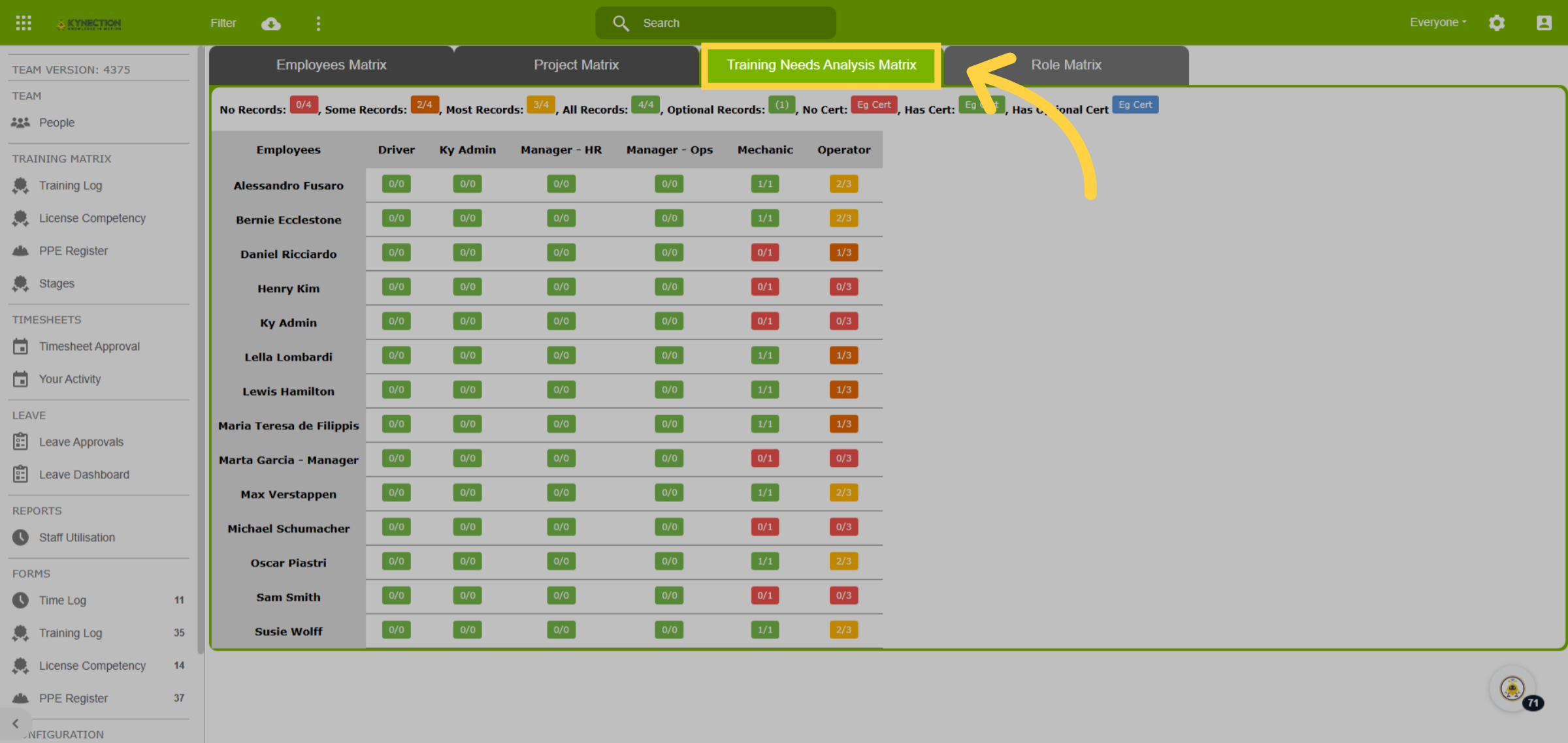Switch to the Role Matrix tab
This screenshot has height=743, width=1568.
[1066, 65]
